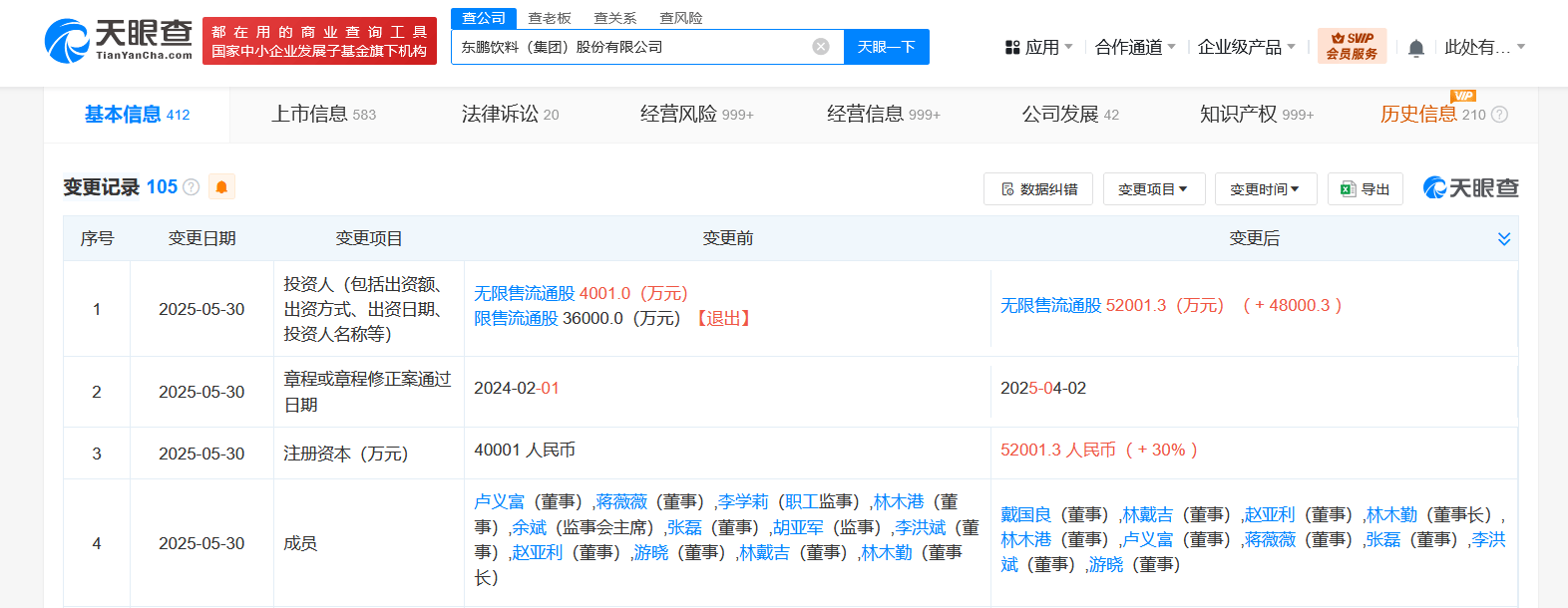Open 林木勤 (董事长) link in 变更后

[1391, 514]
